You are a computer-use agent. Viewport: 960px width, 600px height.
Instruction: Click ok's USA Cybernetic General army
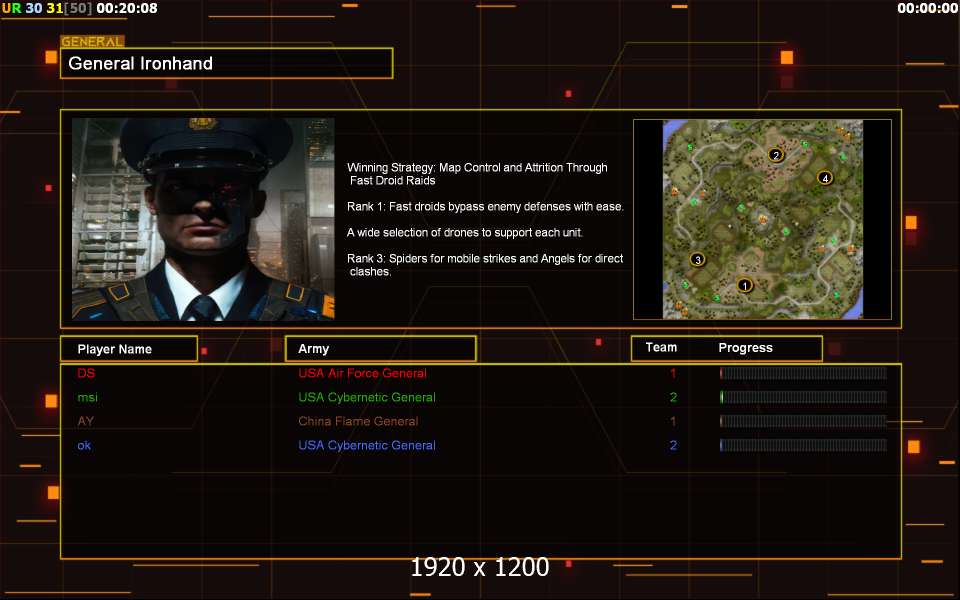pyautogui.click(x=367, y=445)
